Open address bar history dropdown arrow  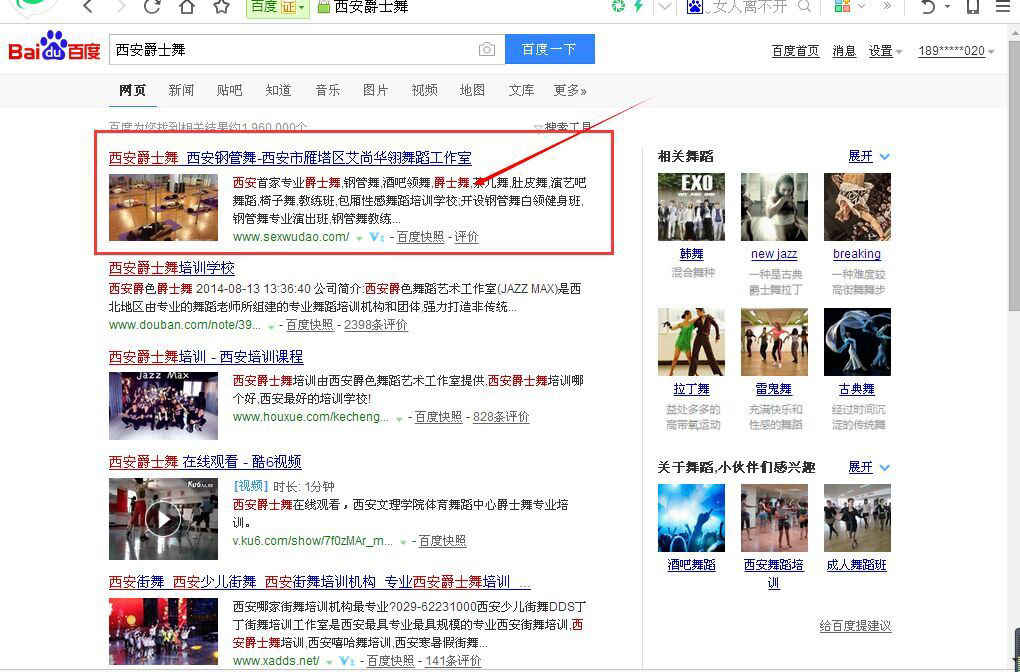[x=664, y=7]
